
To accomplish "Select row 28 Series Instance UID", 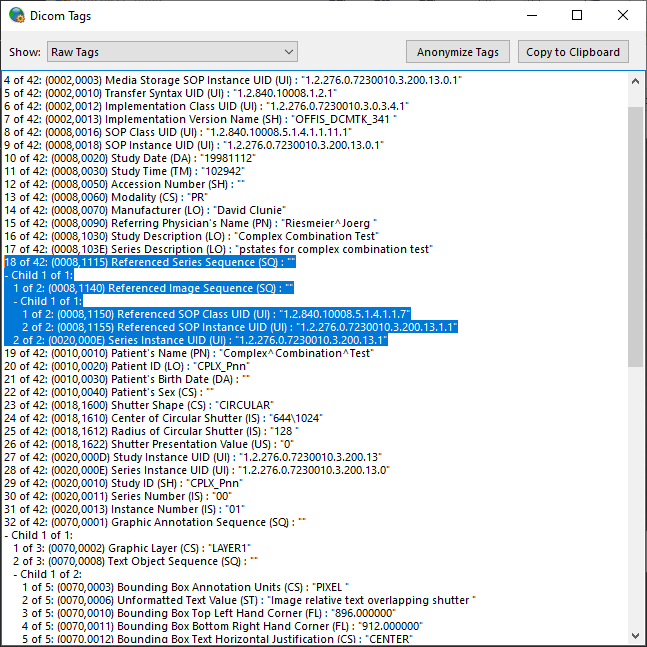I will pos(197,470).
